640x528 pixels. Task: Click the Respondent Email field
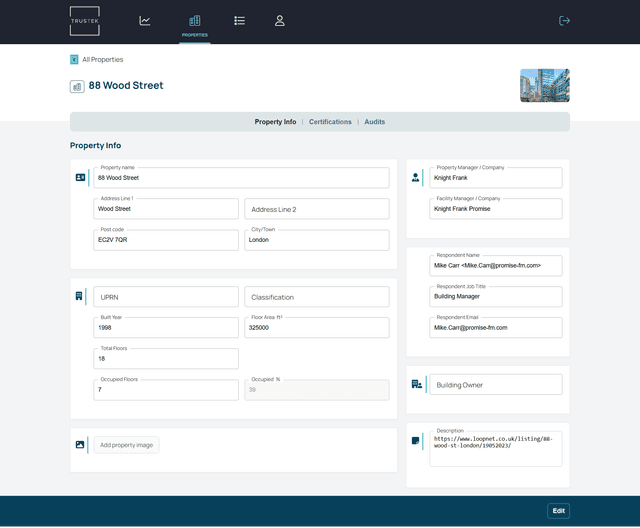[x=496, y=328]
